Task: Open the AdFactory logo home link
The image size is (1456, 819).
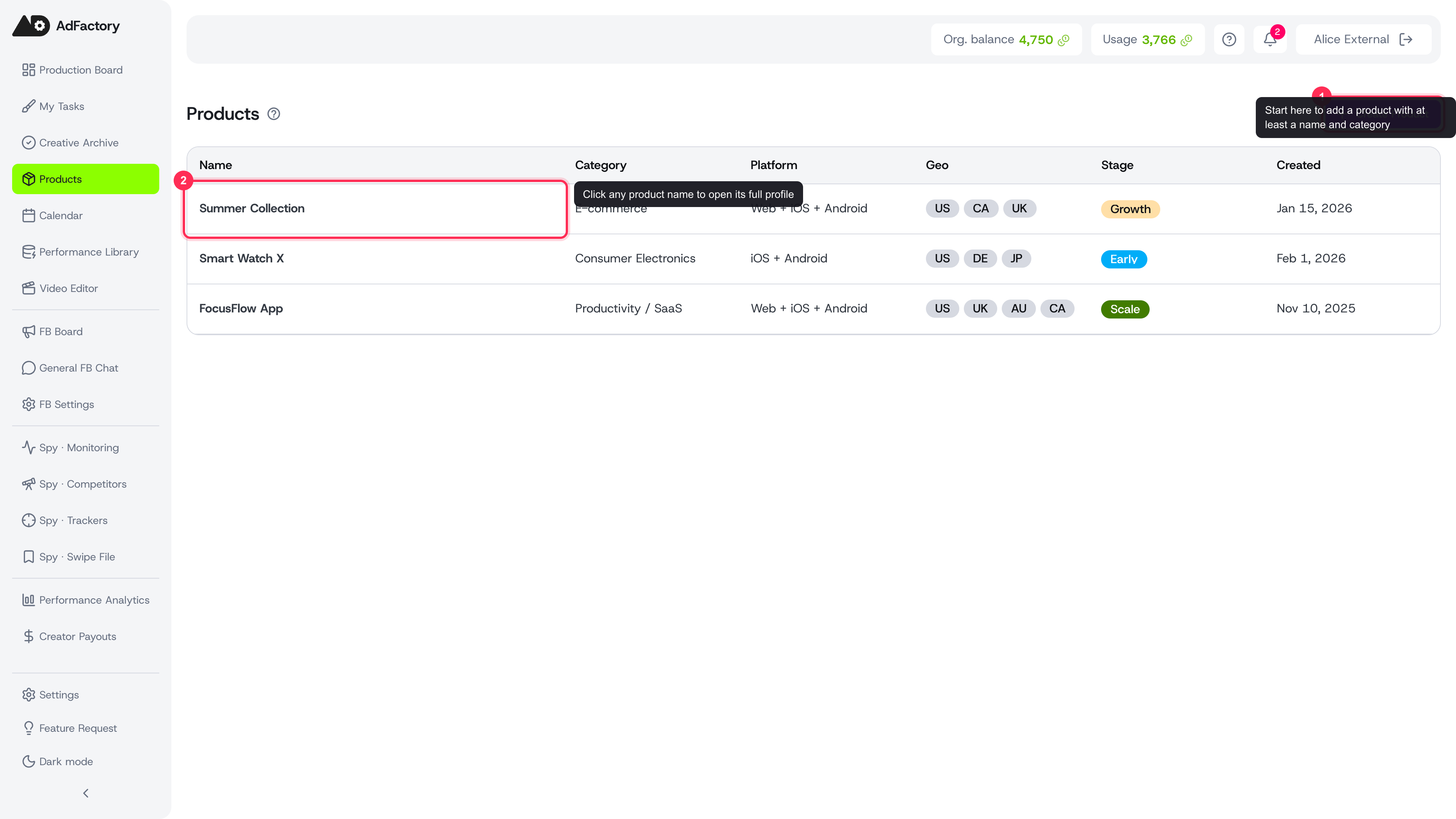Action: pos(66,26)
